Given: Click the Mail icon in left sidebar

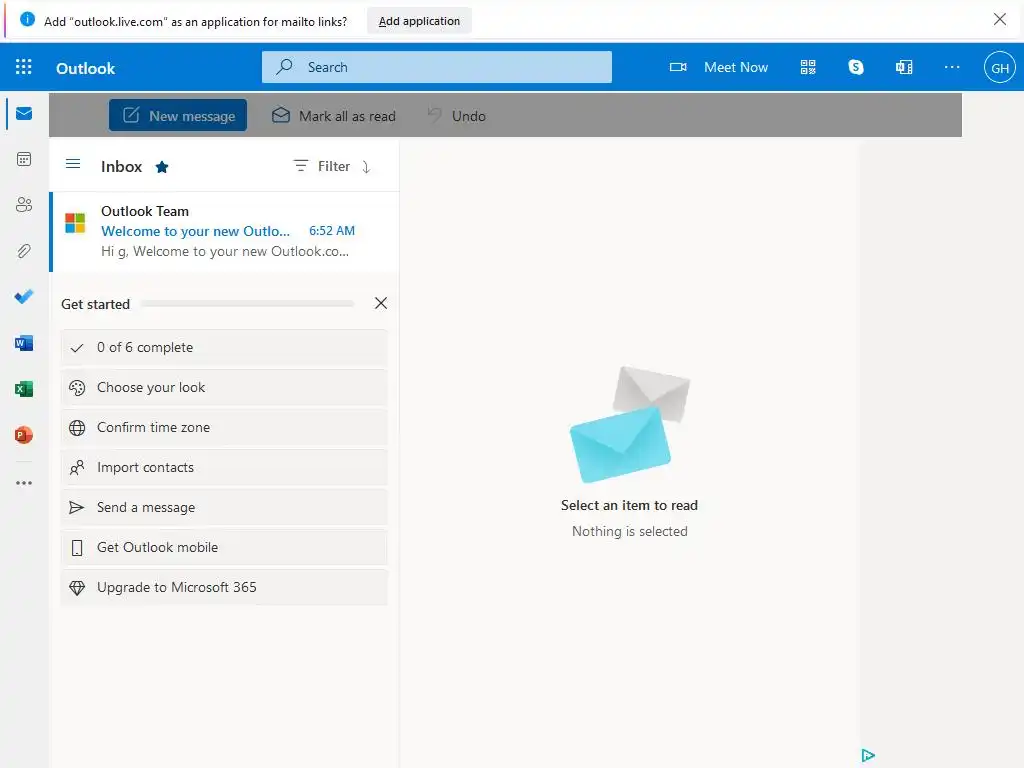Looking at the screenshot, I should (x=24, y=114).
